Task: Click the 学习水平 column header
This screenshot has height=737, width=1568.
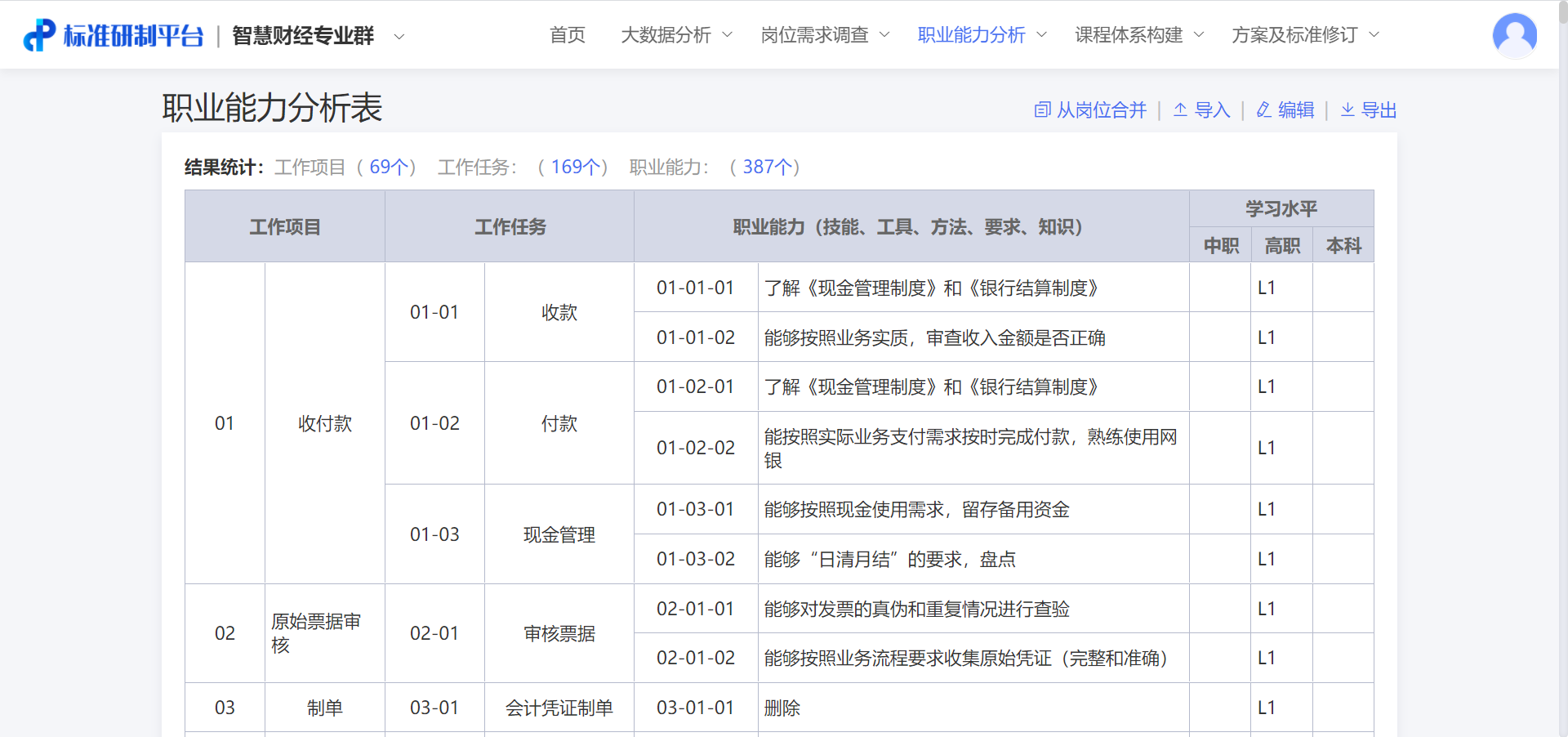Action: (x=1281, y=209)
